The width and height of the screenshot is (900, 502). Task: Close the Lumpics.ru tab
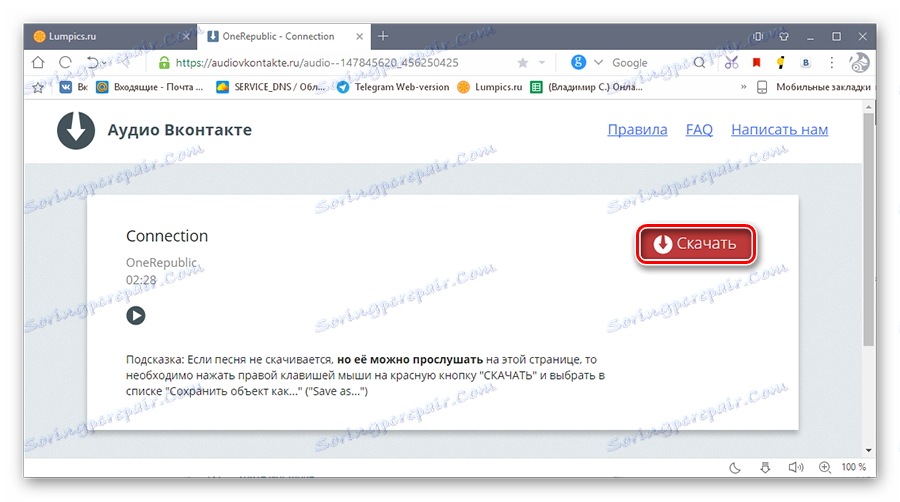pyautogui.click(x=185, y=36)
